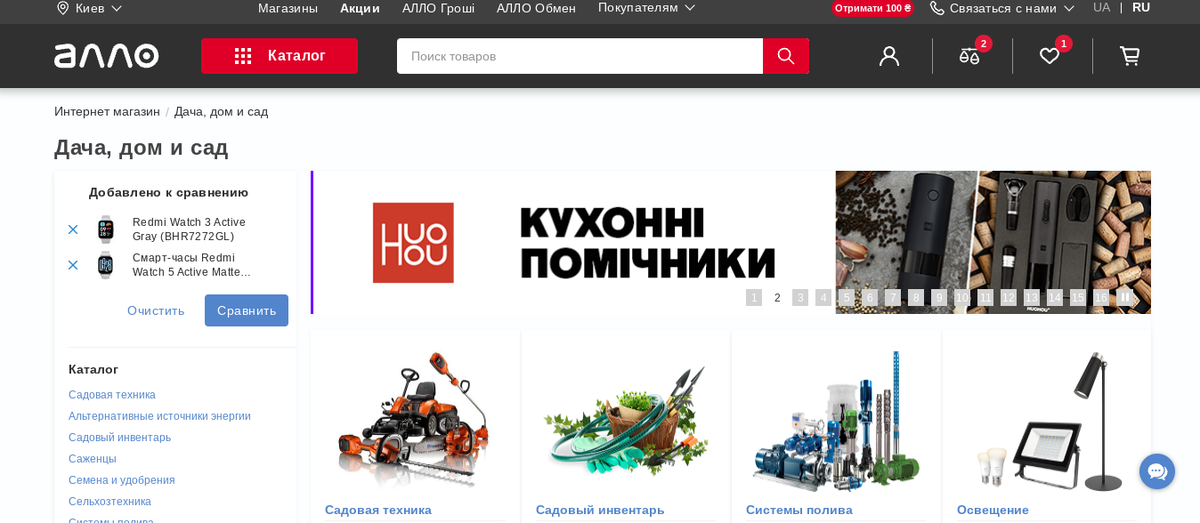Viewport: 1200px width, 523px height.
Task: Open Освещение category image
Action: [1046, 420]
